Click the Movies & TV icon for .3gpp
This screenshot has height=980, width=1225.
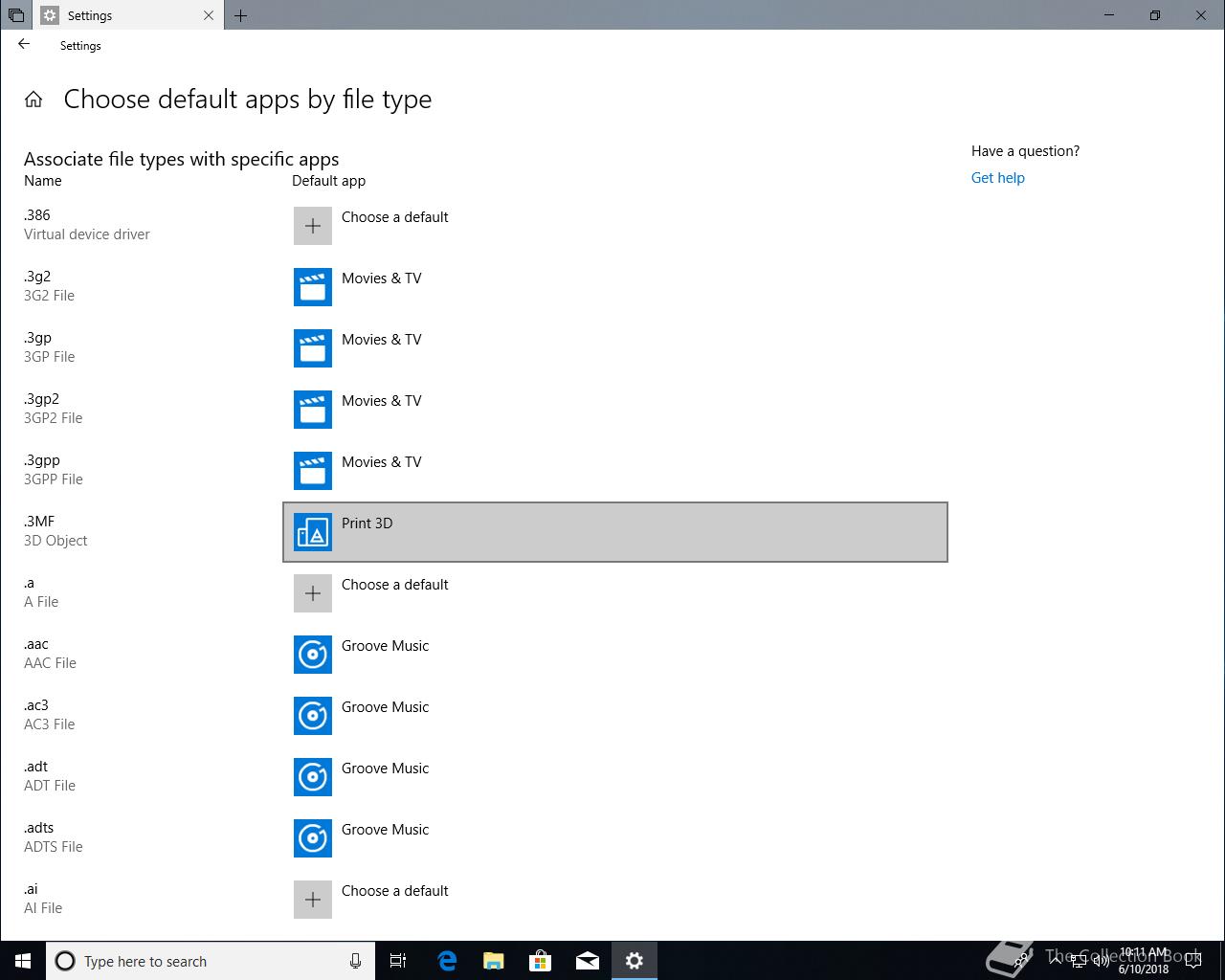(312, 471)
